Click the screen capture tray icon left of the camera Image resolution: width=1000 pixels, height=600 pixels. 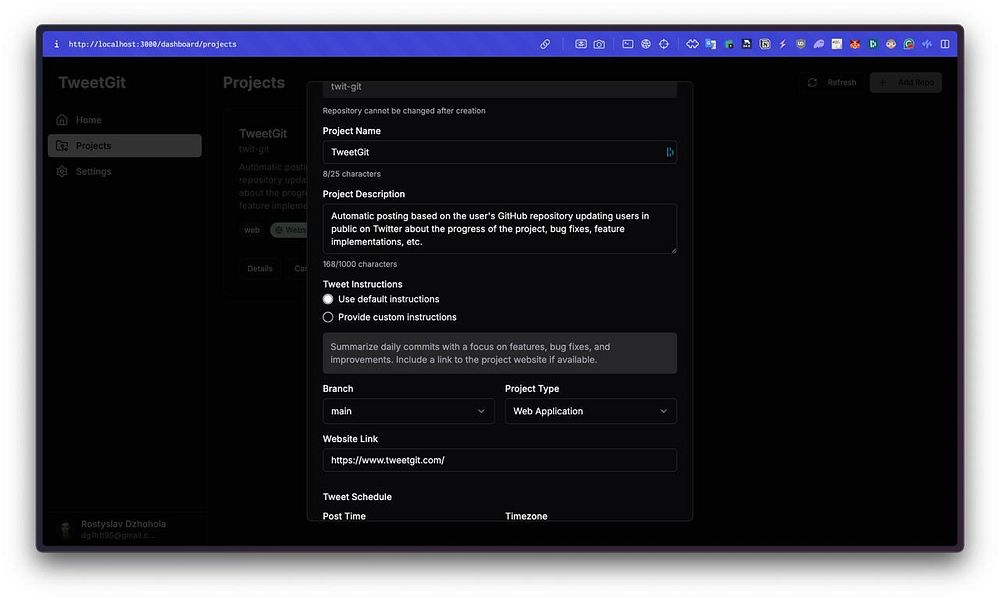coord(581,44)
